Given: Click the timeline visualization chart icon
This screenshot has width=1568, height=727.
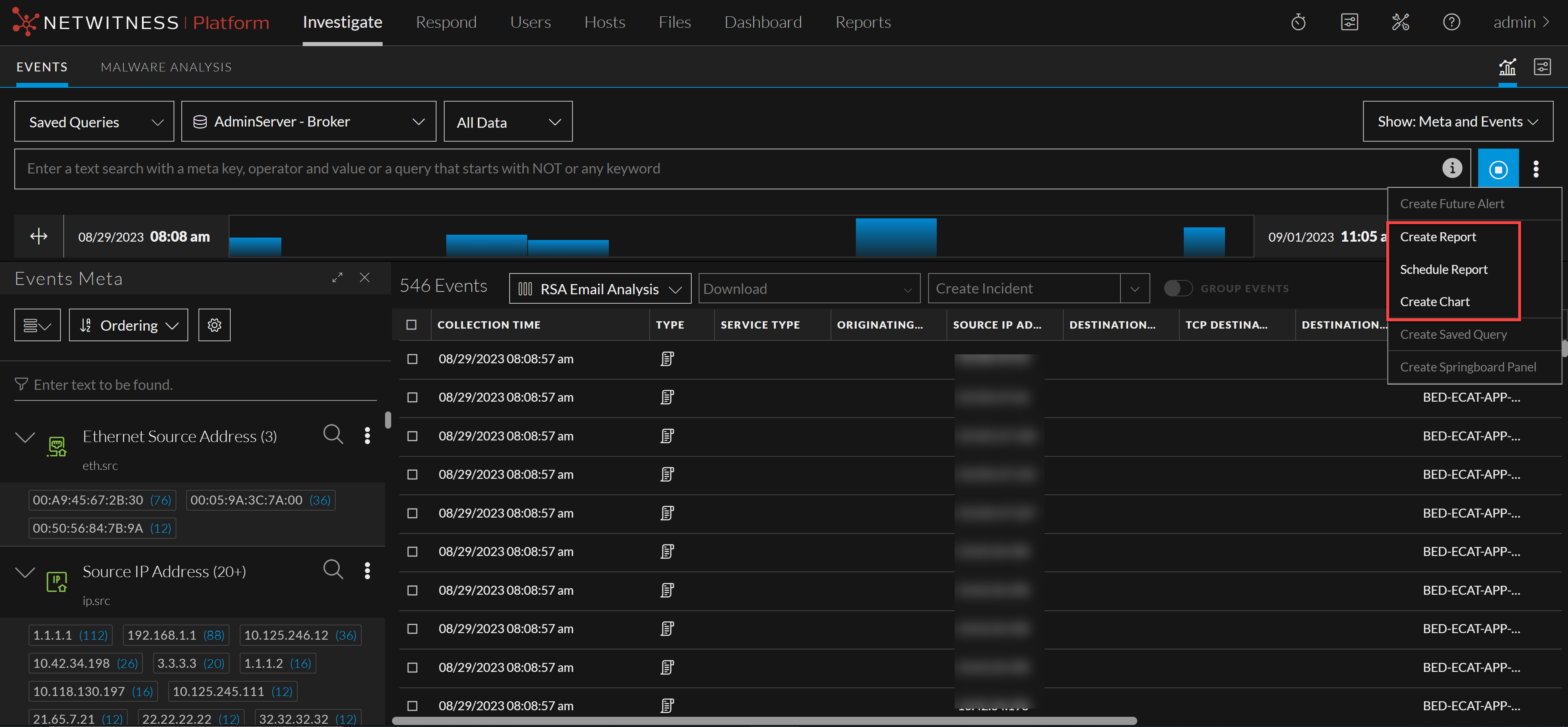Looking at the screenshot, I should click(1507, 67).
